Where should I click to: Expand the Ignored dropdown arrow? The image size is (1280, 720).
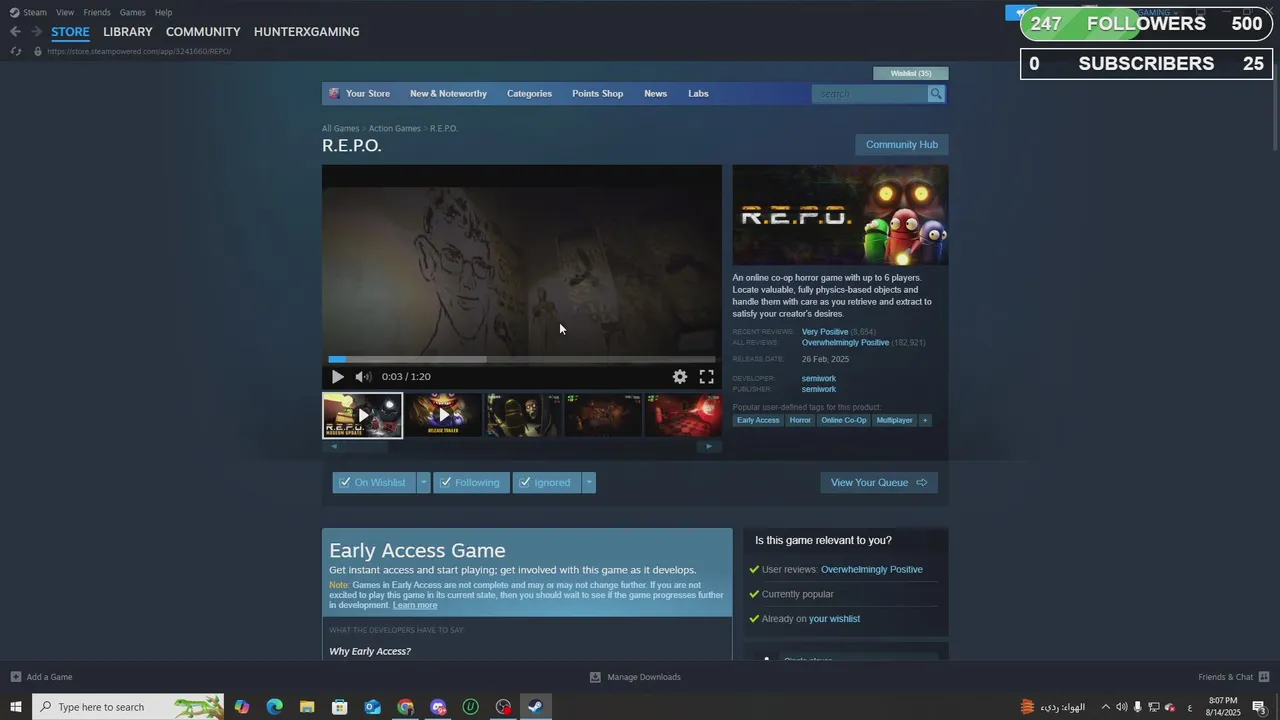click(589, 483)
